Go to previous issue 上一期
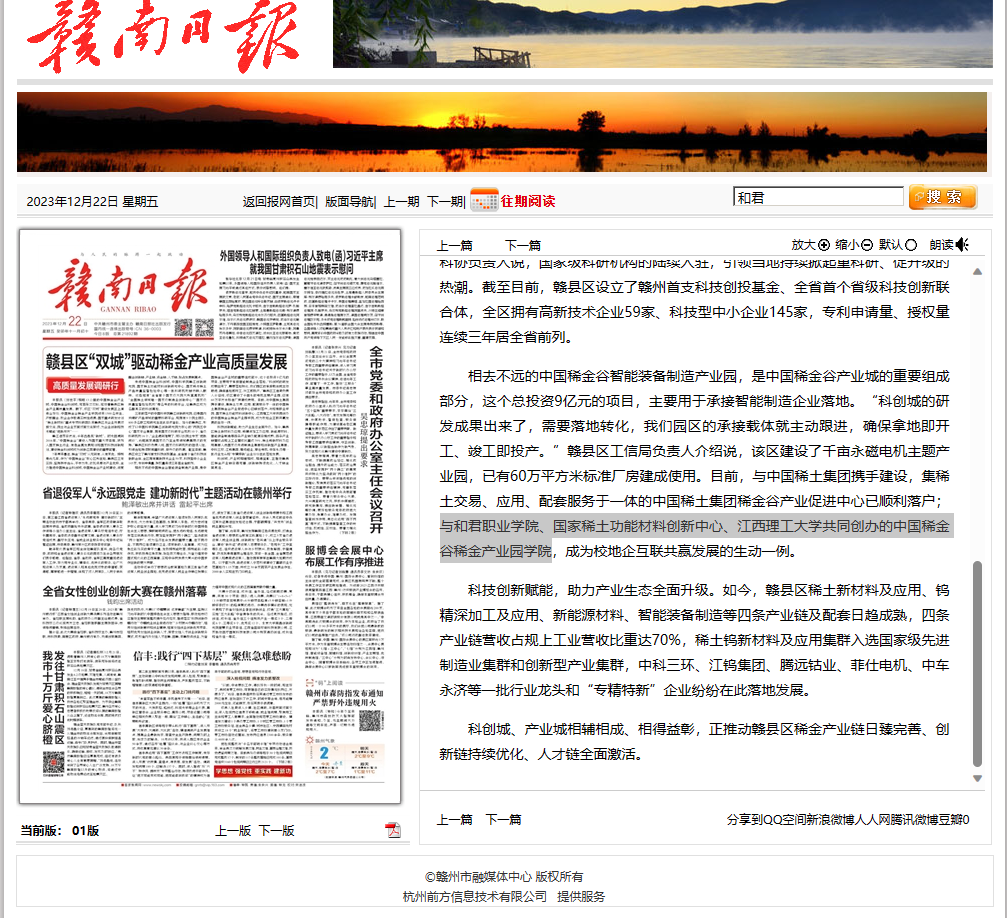The width and height of the screenshot is (1007, 918). [401, 201]
